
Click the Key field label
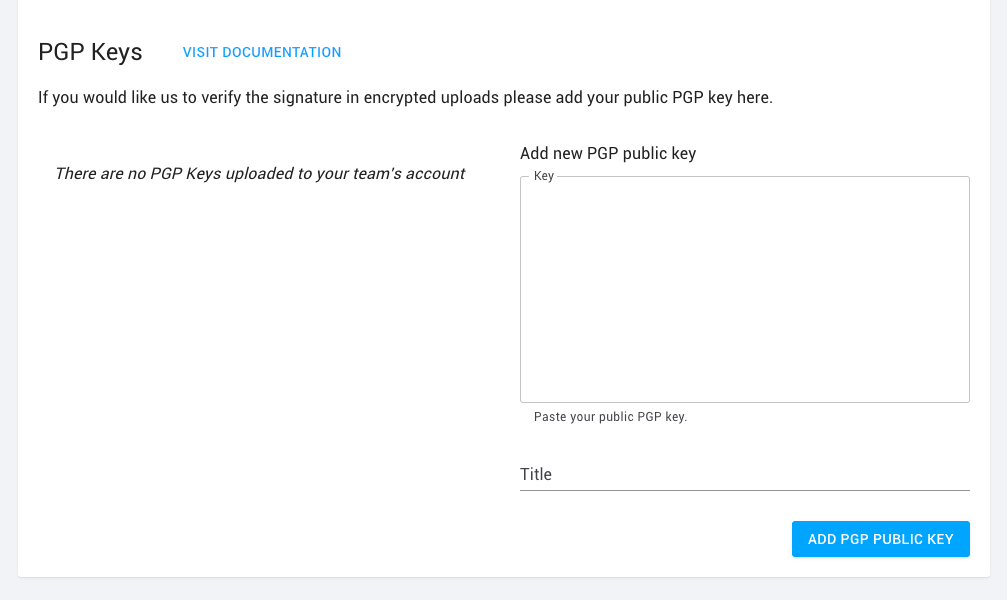point(545,175)
